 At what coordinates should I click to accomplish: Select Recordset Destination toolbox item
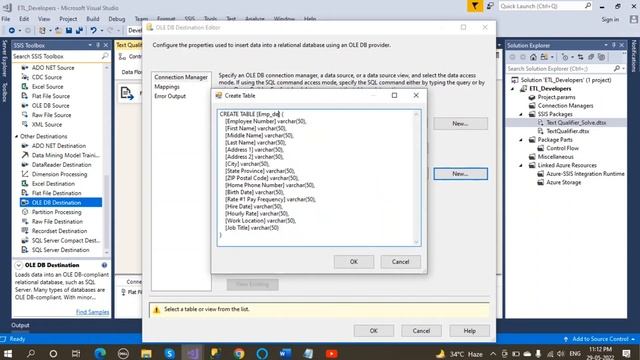tap(59, 231)
